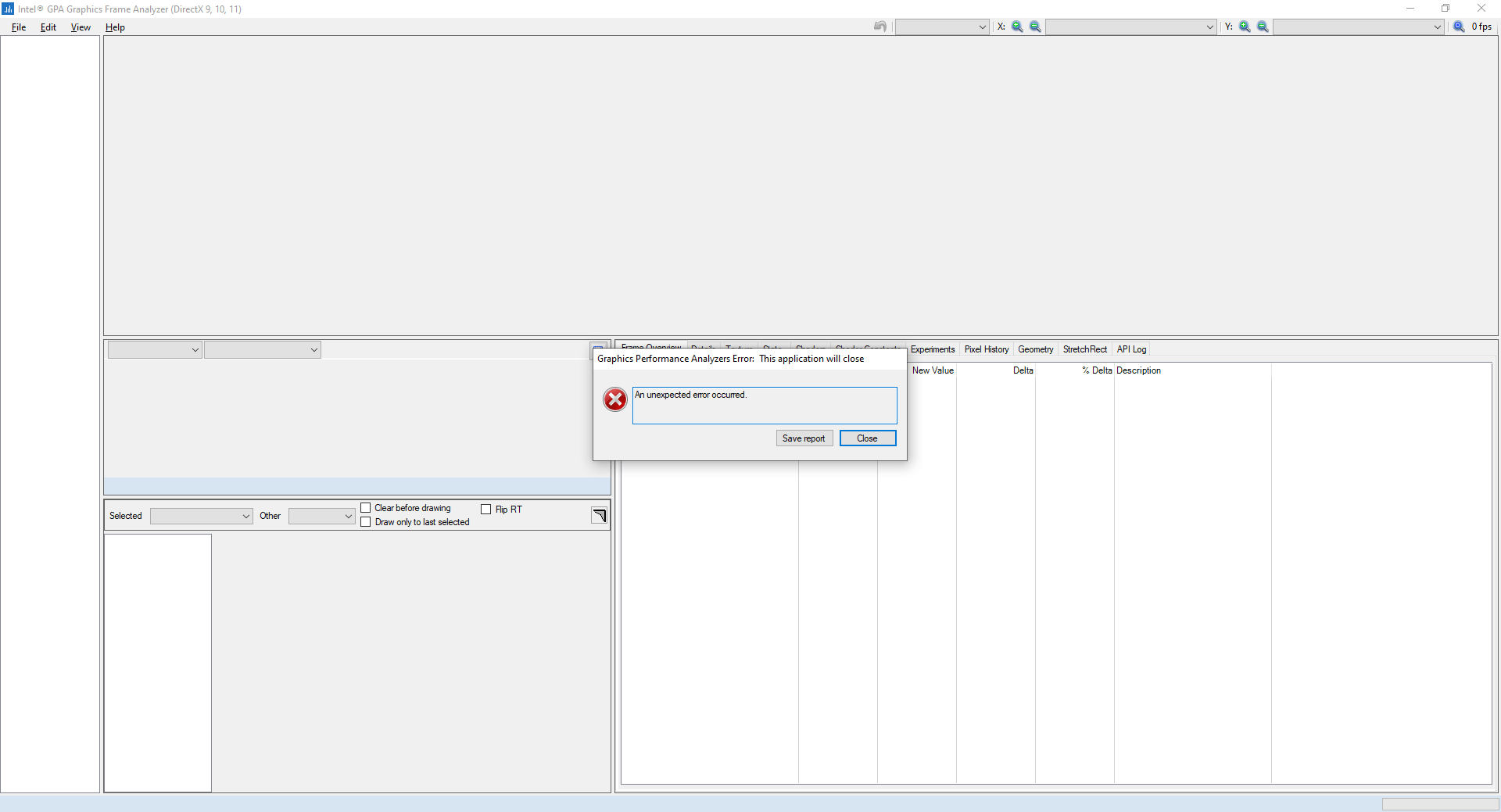The height and width of the screenshot is (812, 1501).
Task: Open the Help menu
Action: click(x=114, y=27)
